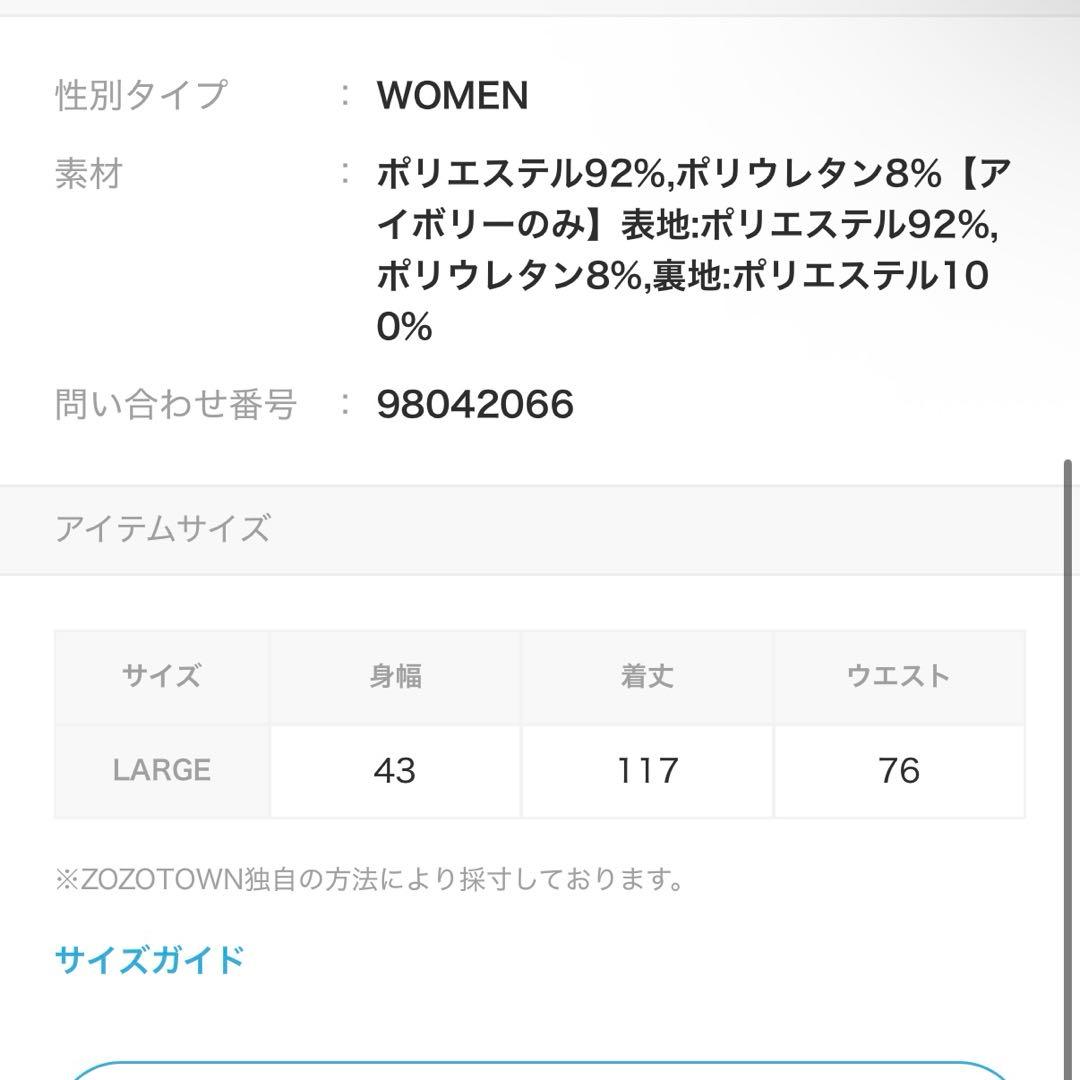Viewport: 1080px width, 1080px height.
Task: Click the サイズ column header
Action: pos(160,676)
